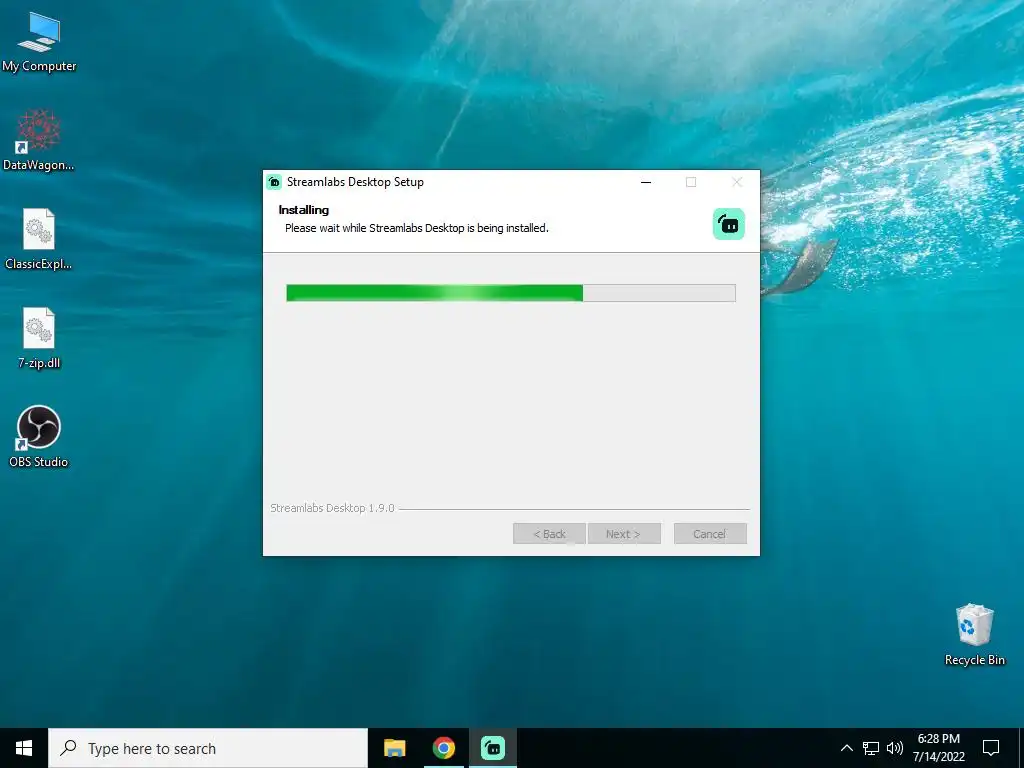Click the Streamlabs logo in the installer header
The image size is (1024, 768).
click(729, 224)
